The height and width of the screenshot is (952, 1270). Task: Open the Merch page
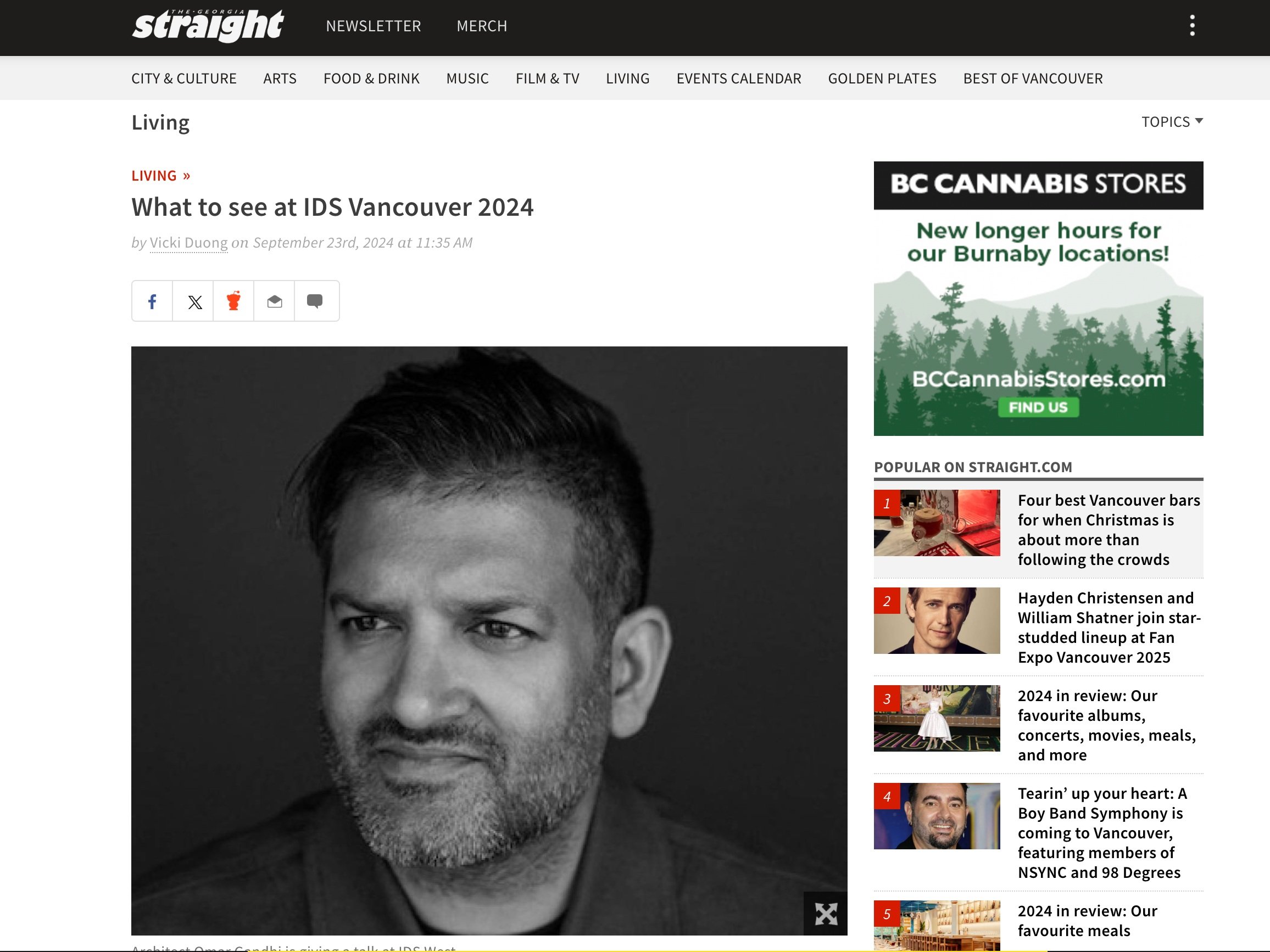click(x=482, y=26)
